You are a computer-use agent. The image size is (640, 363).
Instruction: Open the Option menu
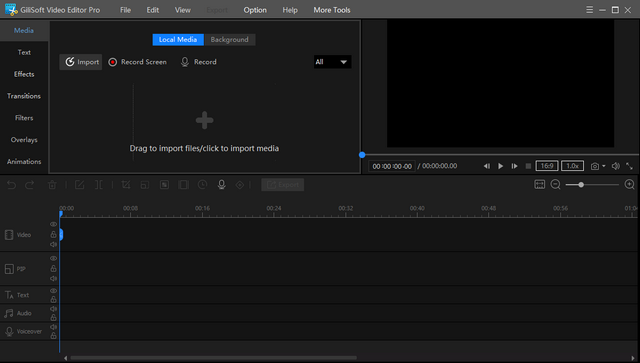coord(255,10)
